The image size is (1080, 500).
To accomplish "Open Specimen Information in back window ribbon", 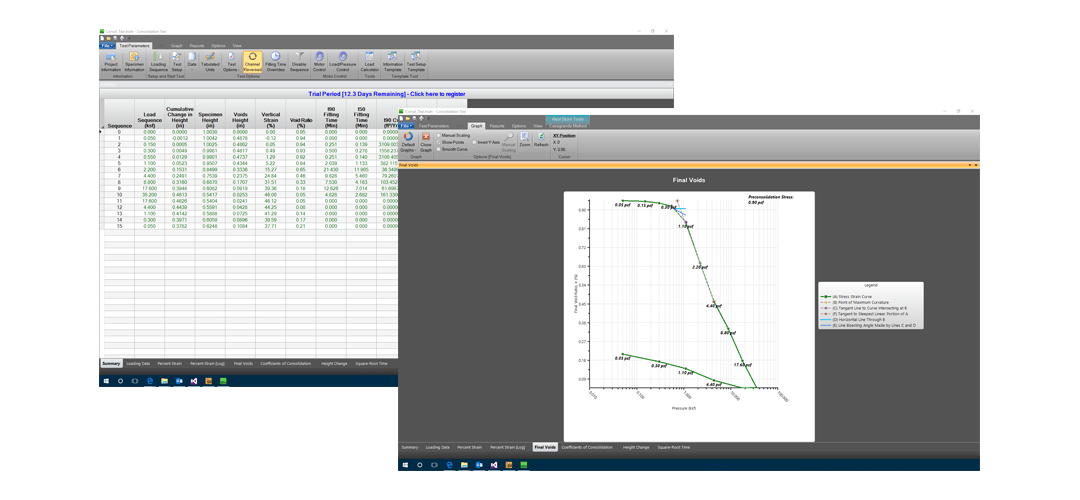I will 135,61.
